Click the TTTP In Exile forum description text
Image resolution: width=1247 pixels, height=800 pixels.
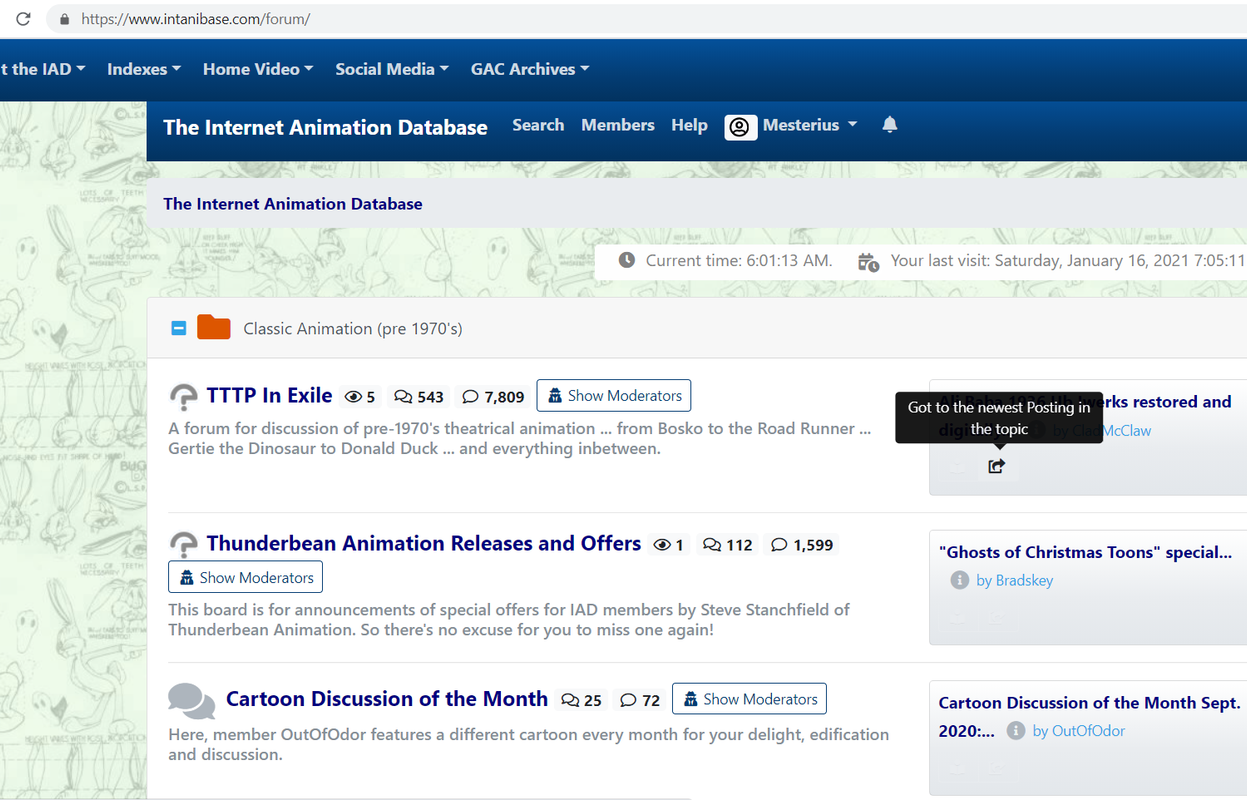519,439
